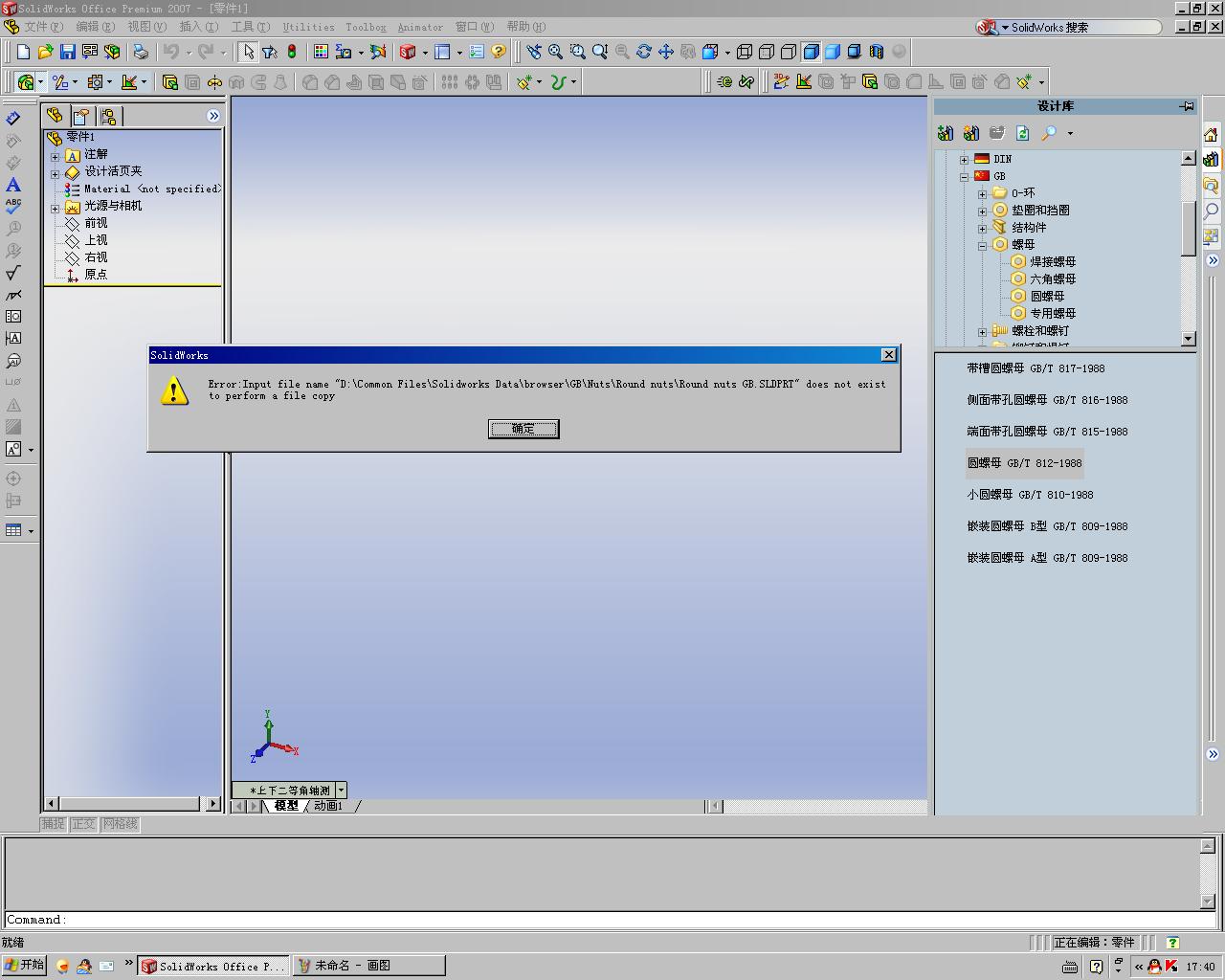1225x980 pixels.
Task: Click the Command input field
Action: [611, 920]
